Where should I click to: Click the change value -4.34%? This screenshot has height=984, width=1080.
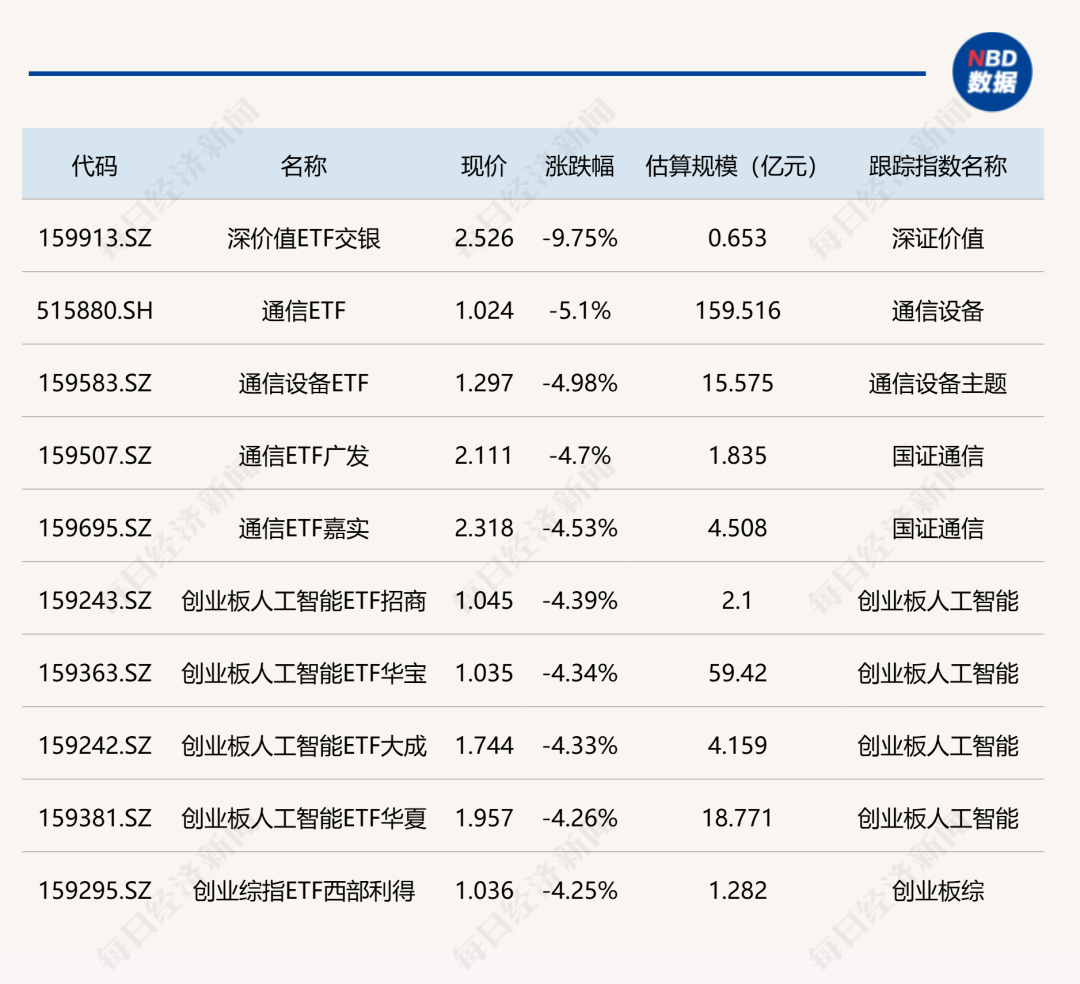click(579, 673)
